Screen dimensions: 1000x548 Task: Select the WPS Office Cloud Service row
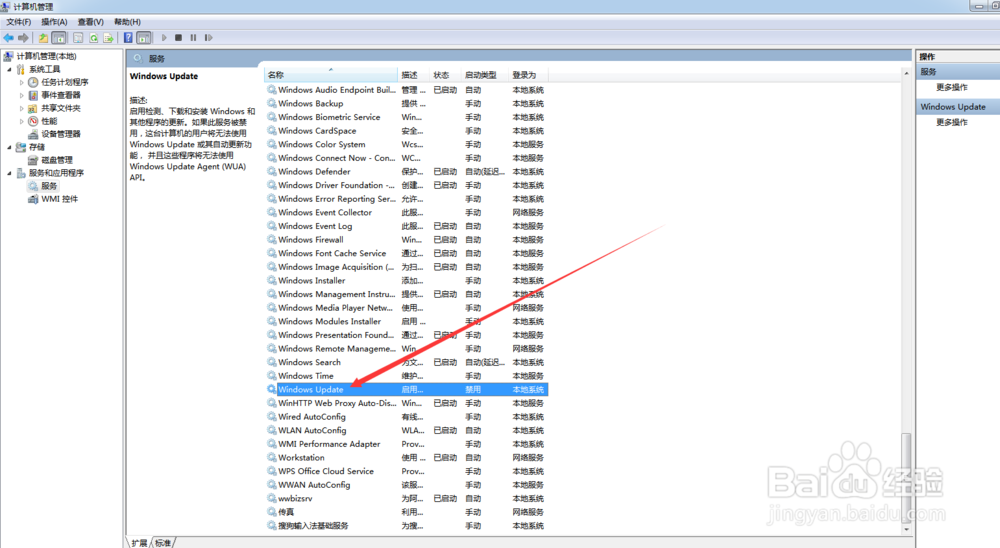pyautogui.click(x=406, y=471)
